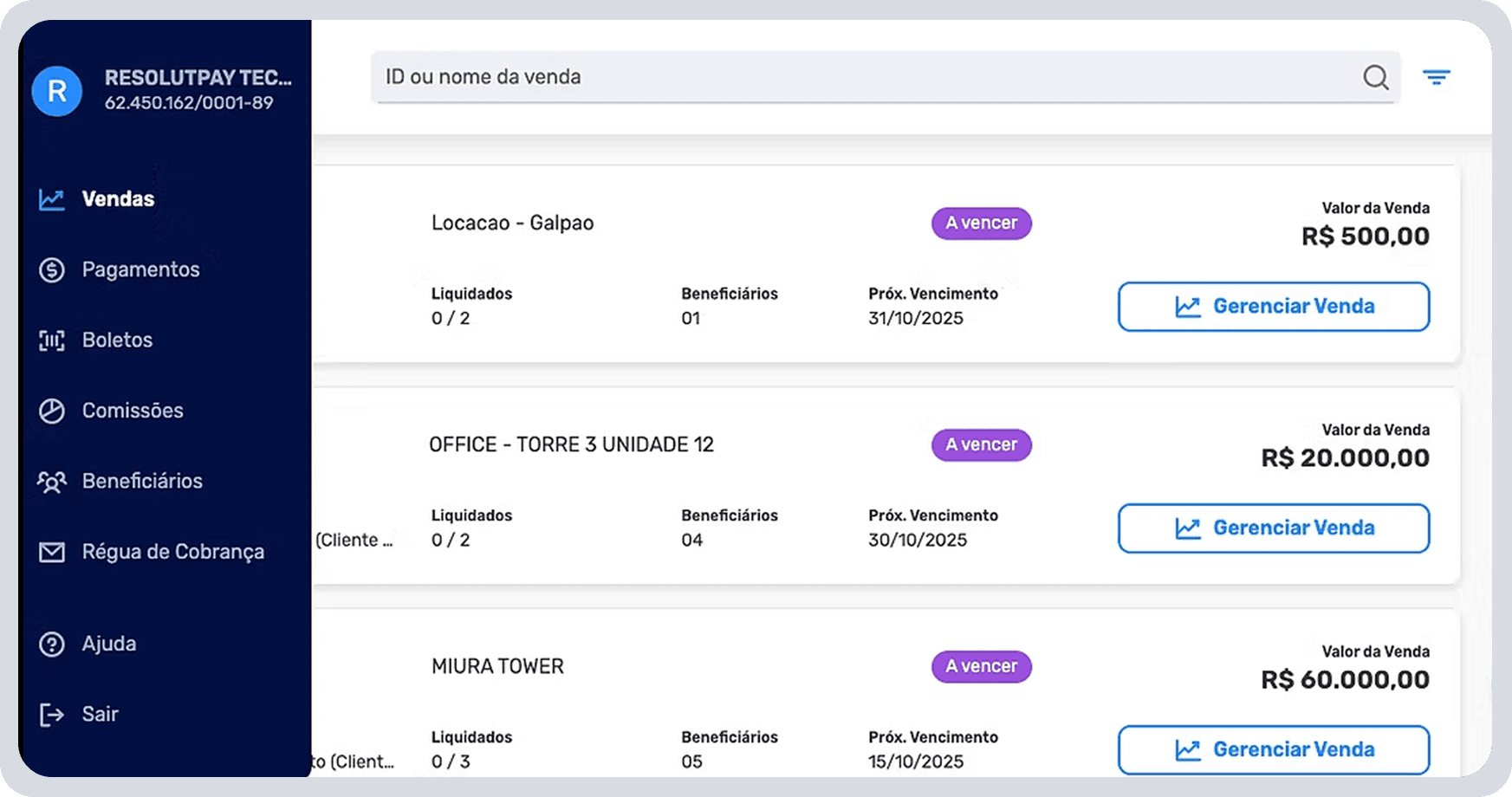Click the Beneficiários people icon
Image resolution: width=1512 pixels, height=797 pixels.
(x=52, y=482)
